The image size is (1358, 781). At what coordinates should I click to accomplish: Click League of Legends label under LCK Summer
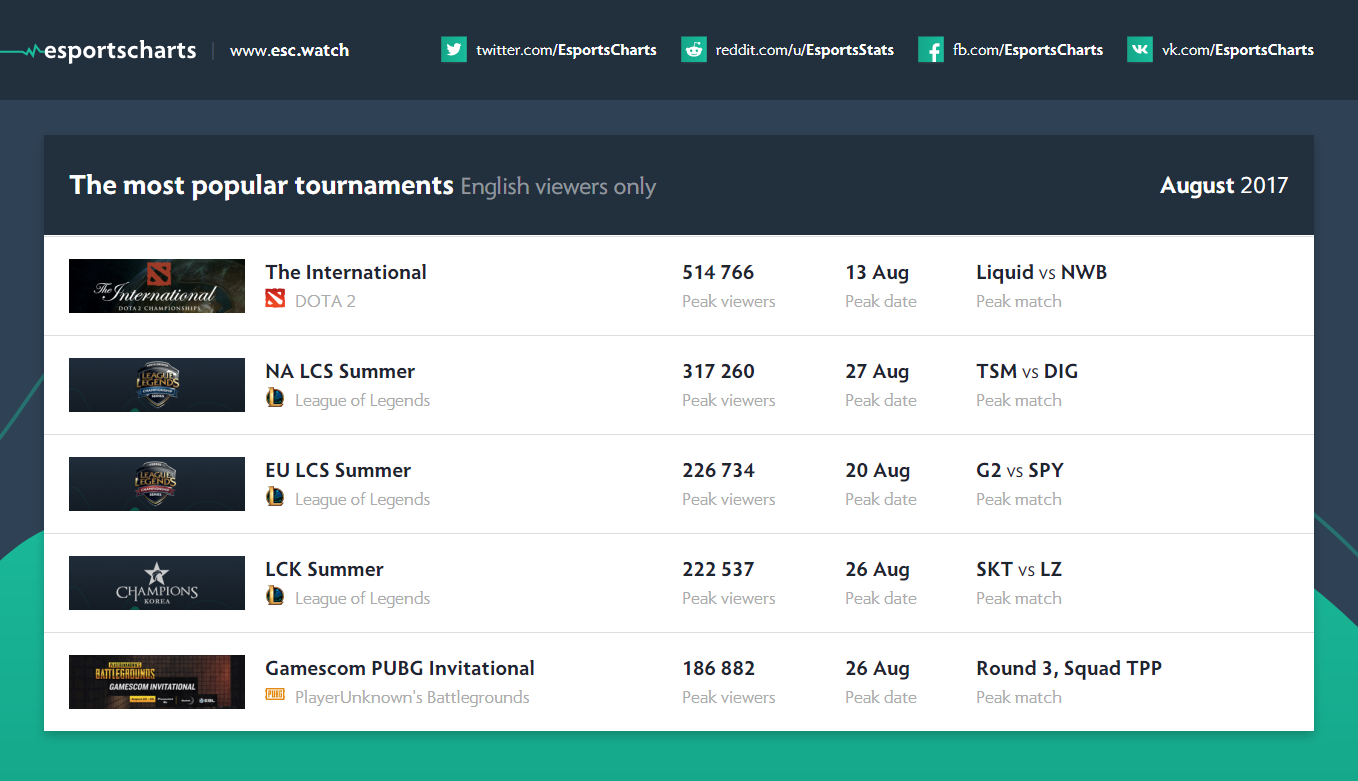click(x=362, y=598)
